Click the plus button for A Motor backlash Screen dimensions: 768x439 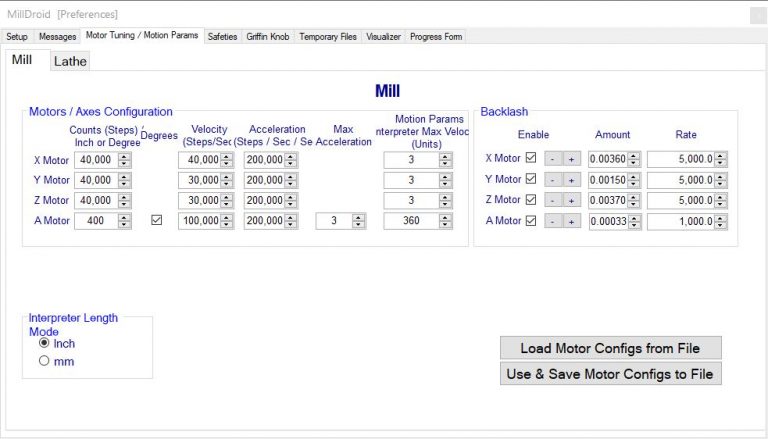(571, 221)
